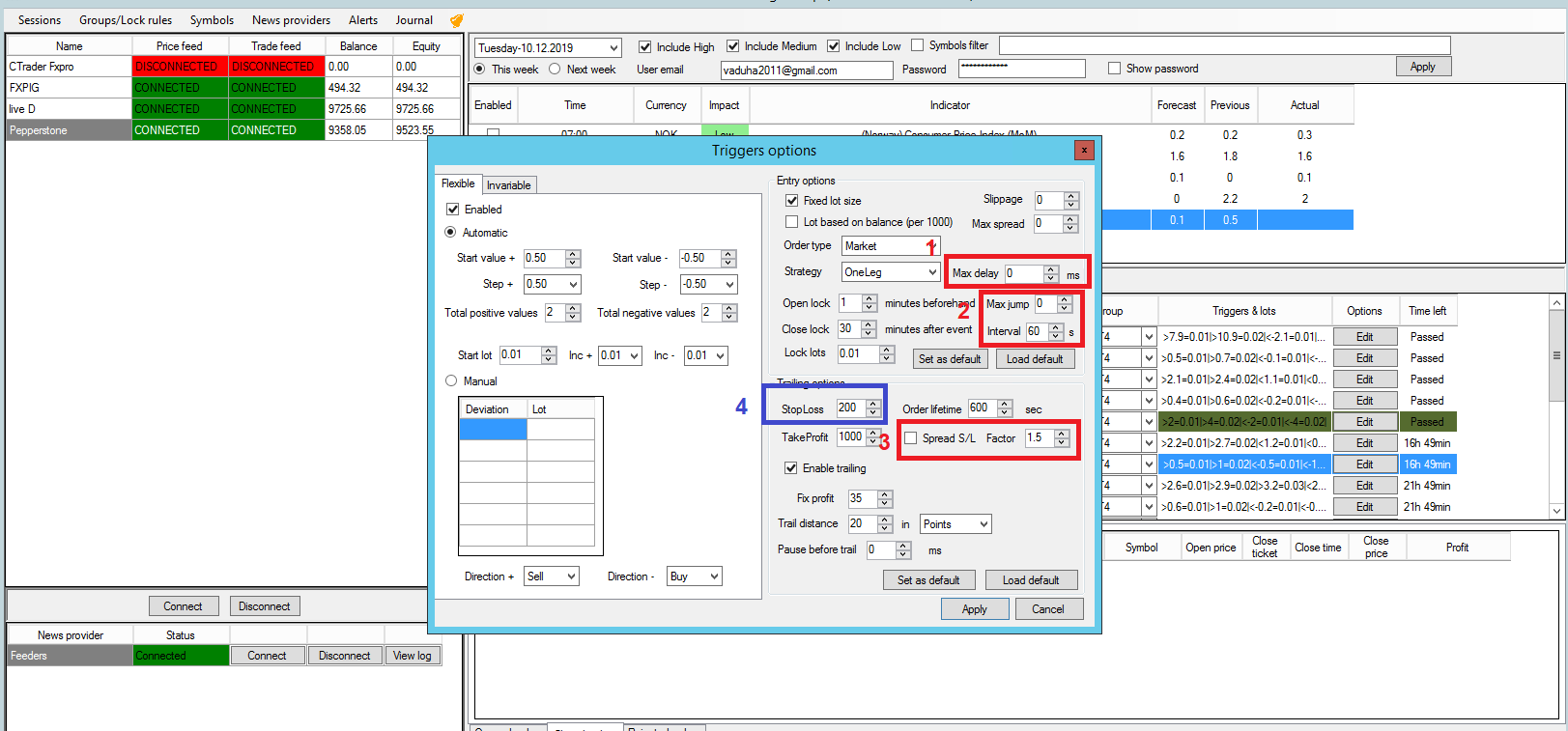Image resolution: width=1568 pixels, height=731 pixels.
Task: Expand the Strategy OneLeg dropdown
Action: [931, 272]
